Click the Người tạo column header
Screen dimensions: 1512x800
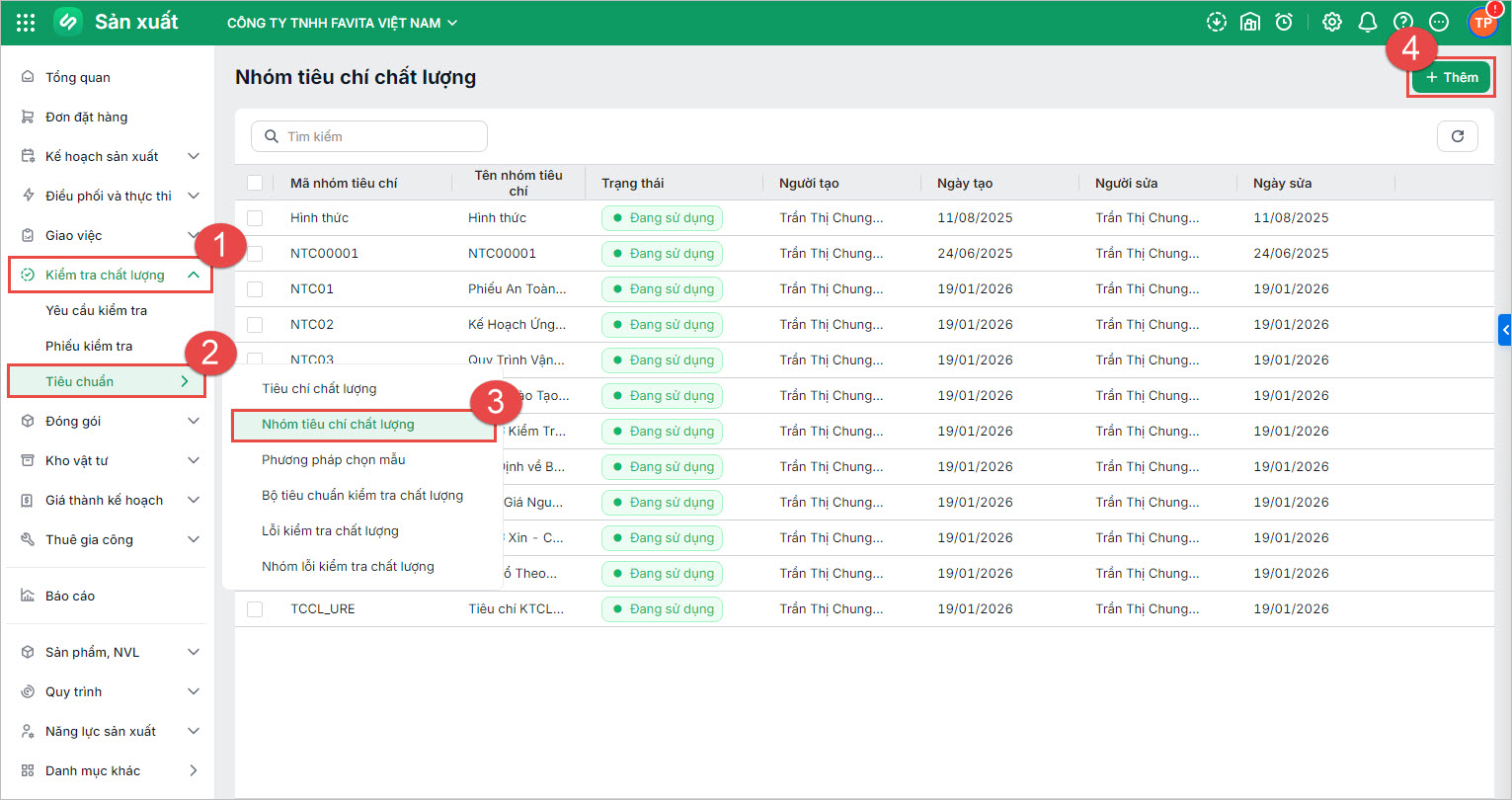pos(809,183)
